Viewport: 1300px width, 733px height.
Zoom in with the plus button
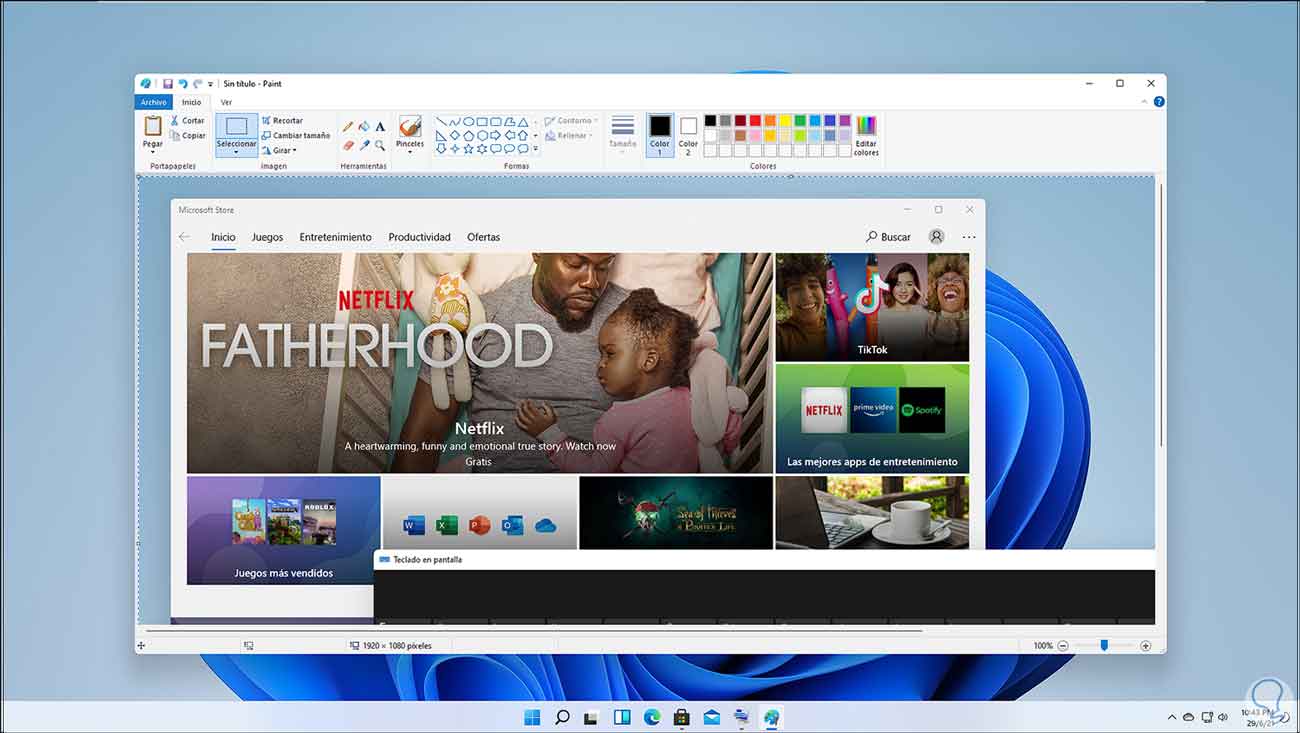coord(1146,646)
